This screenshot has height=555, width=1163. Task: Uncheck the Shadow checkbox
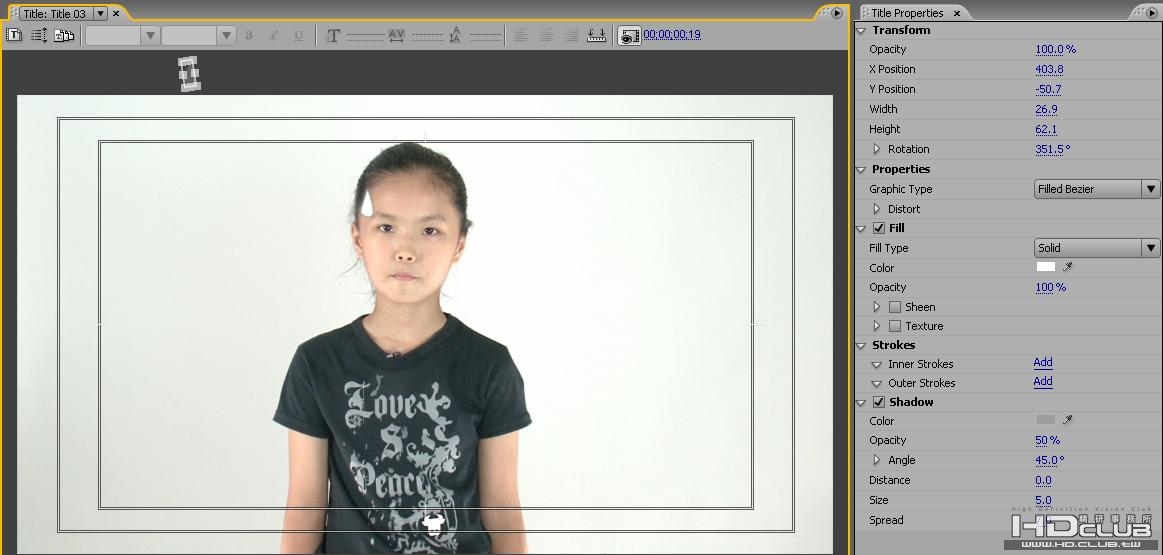[x=879, y=402]
